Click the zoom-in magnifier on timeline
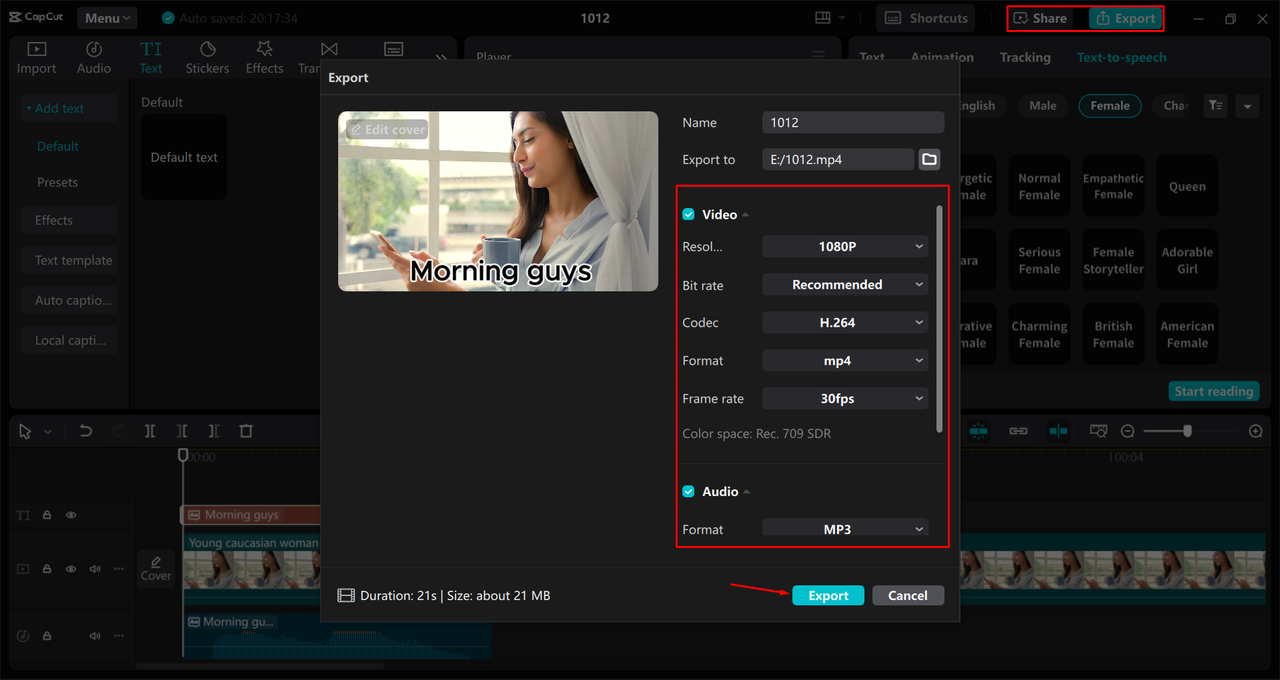This screenshot has height=680, width=1280. 1256,431
